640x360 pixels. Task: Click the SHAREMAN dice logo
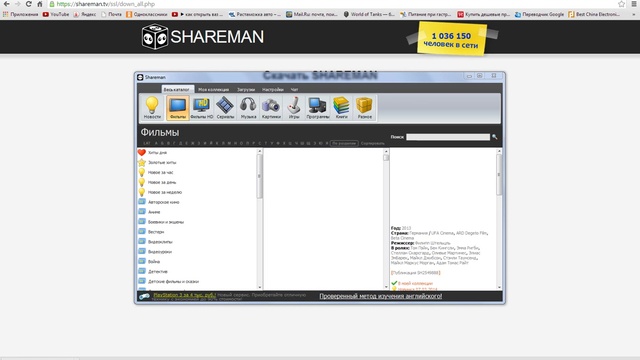(155, 37)
